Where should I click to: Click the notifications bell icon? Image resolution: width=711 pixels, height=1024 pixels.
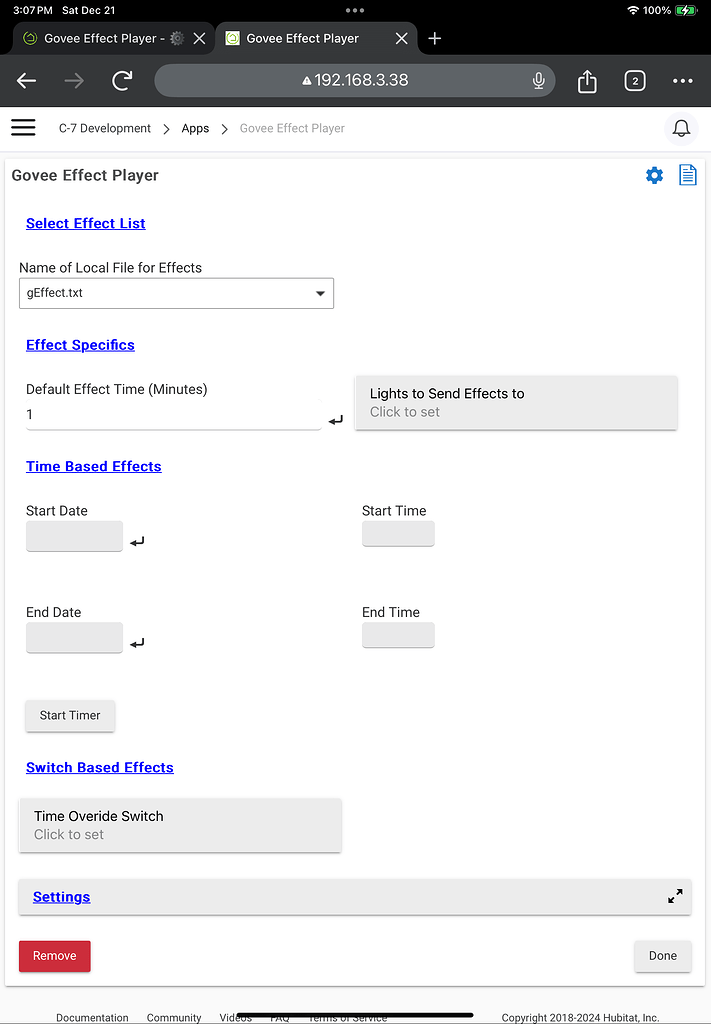tap(681, 128)
